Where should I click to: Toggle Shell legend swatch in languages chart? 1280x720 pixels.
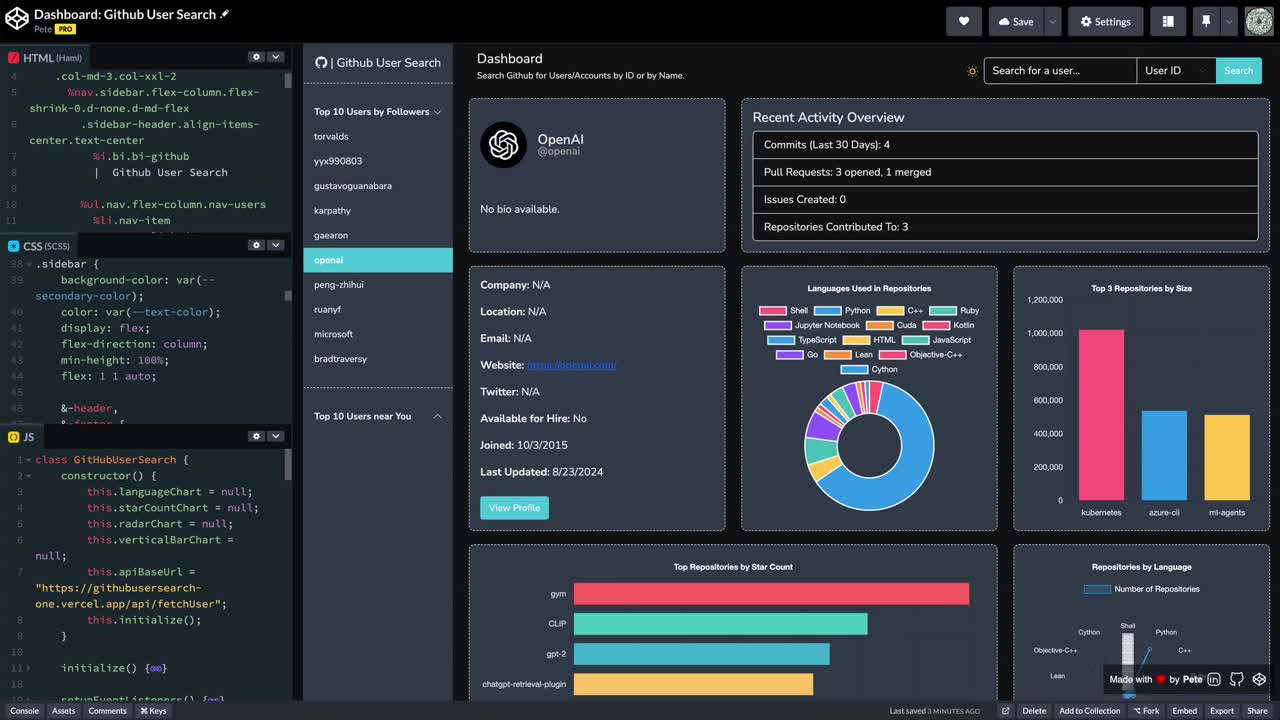(773, 311)
